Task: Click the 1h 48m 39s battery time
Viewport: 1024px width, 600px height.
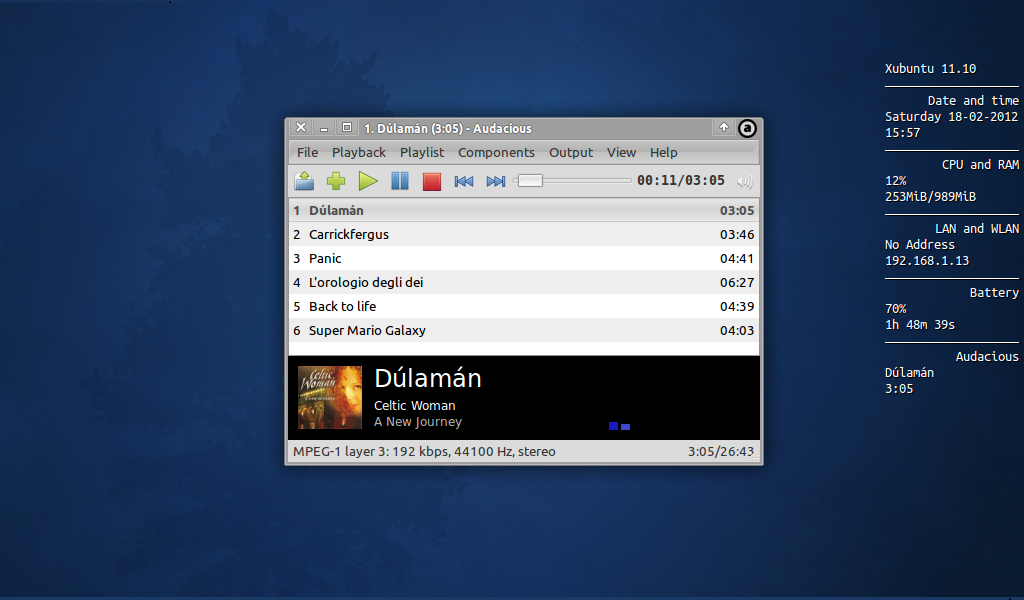Action: (920, 324)
